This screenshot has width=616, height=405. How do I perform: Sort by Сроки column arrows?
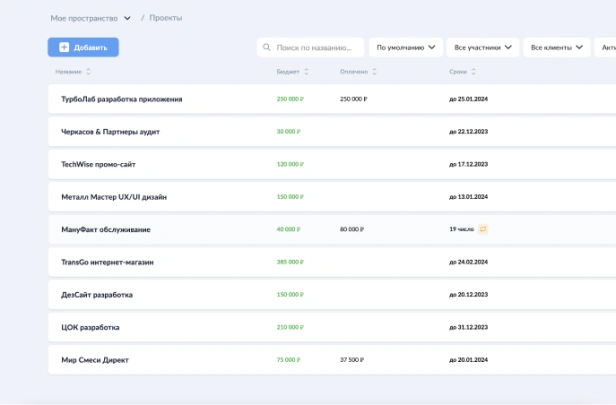point(469,72)
